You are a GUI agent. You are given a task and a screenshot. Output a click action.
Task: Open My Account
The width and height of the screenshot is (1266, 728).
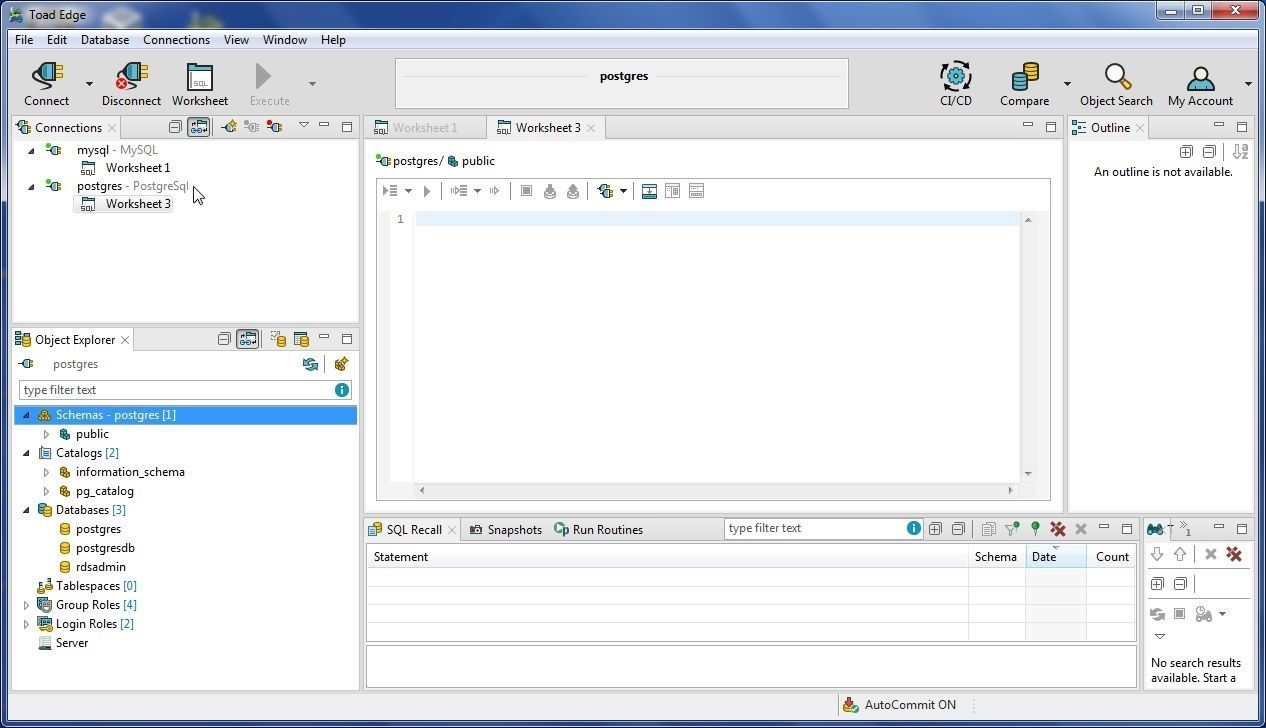[x=1200, y=84]
